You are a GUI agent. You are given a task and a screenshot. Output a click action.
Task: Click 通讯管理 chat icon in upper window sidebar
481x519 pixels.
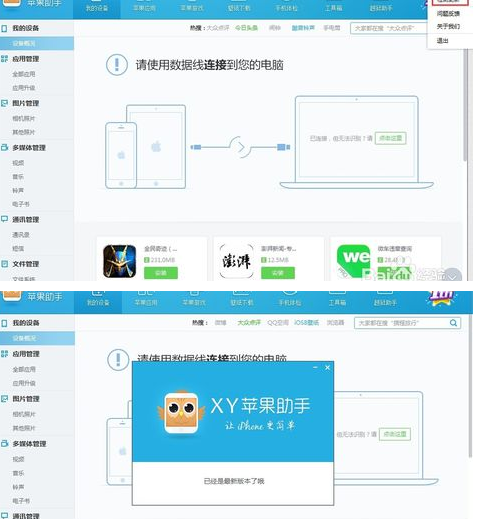point(4,219)
